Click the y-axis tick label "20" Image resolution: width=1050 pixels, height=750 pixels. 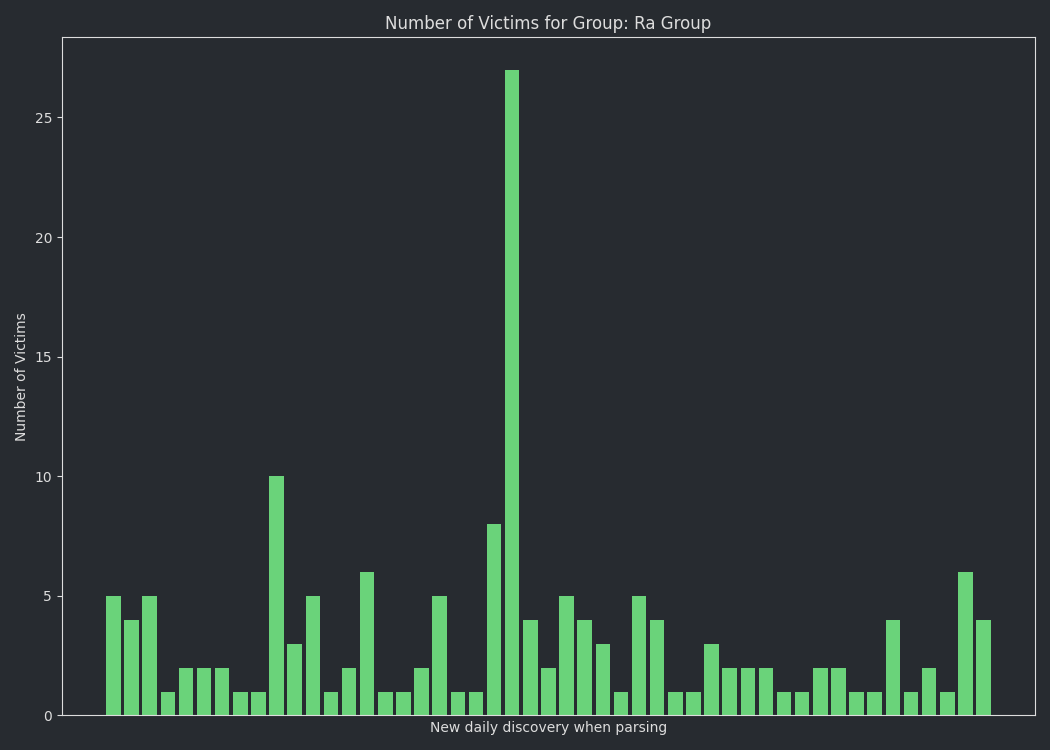coord(44,238)
